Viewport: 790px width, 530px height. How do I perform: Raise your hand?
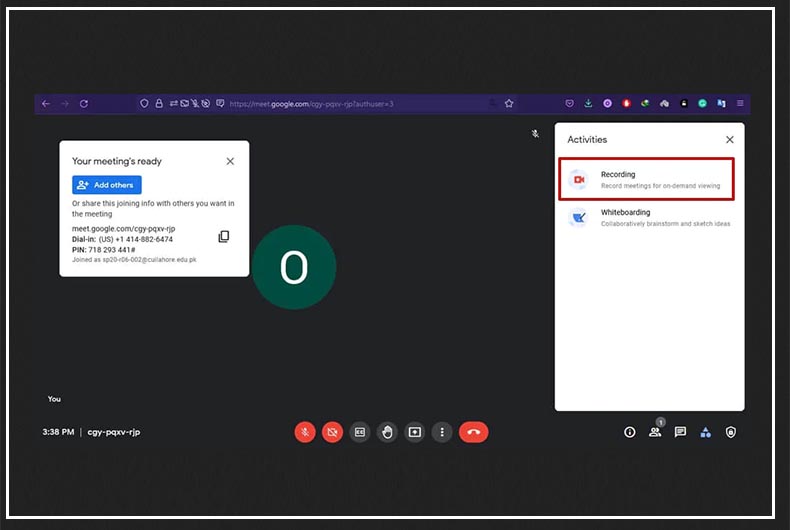(387, 432)
